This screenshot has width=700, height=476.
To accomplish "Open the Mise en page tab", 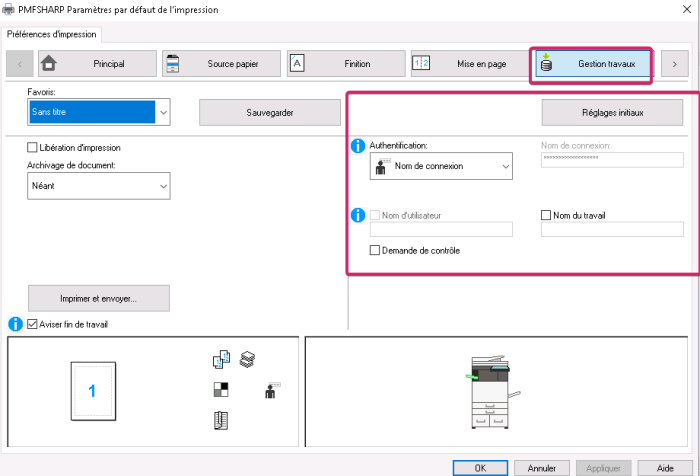I will point(466,64).
